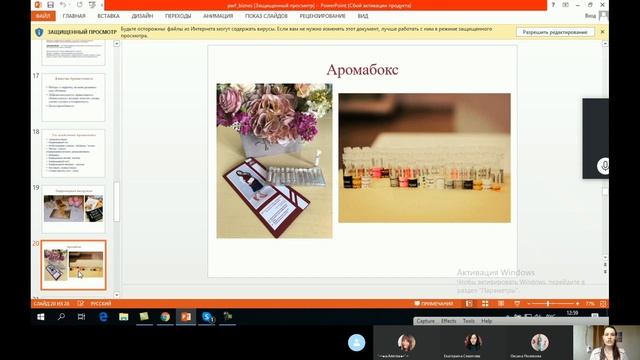
Task: Click perfume vials photo on slide
Action: click(x=424, y=158)
